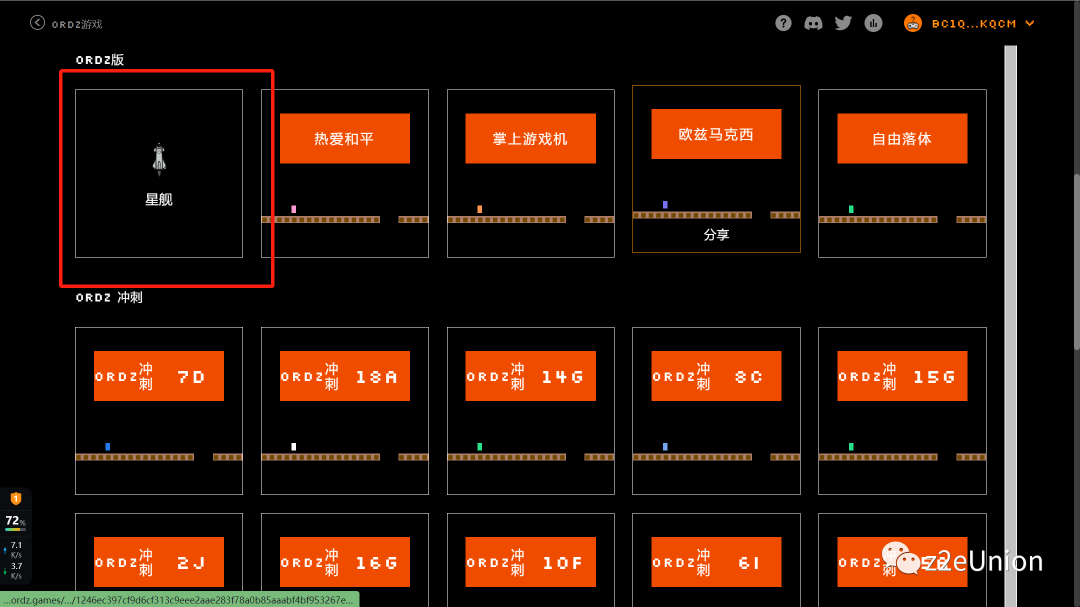Open the stats chart icon
1080x607 pixels.
(x=873, y=22)
